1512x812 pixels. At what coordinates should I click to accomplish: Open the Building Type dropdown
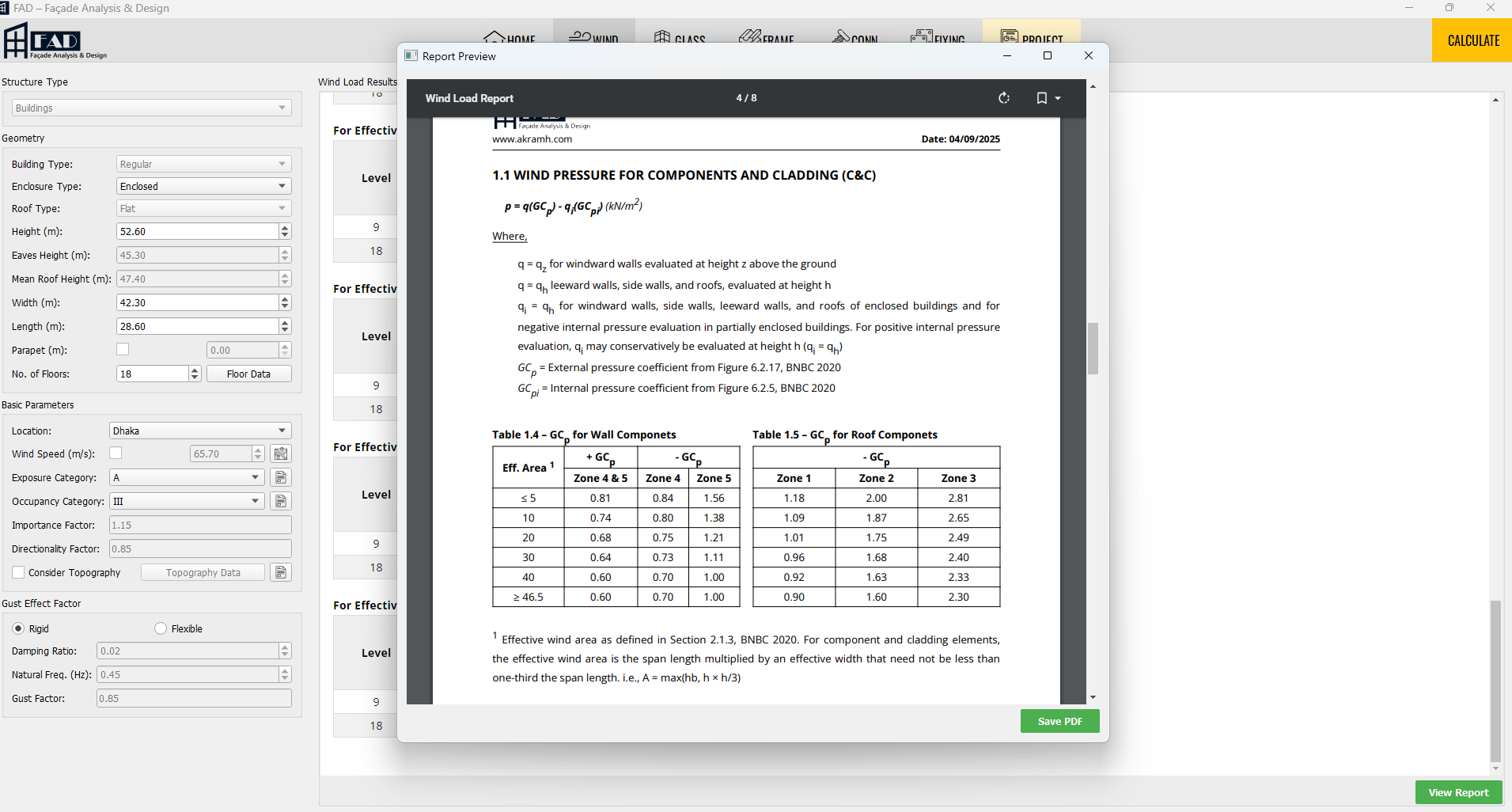click(x=204, y=164)
